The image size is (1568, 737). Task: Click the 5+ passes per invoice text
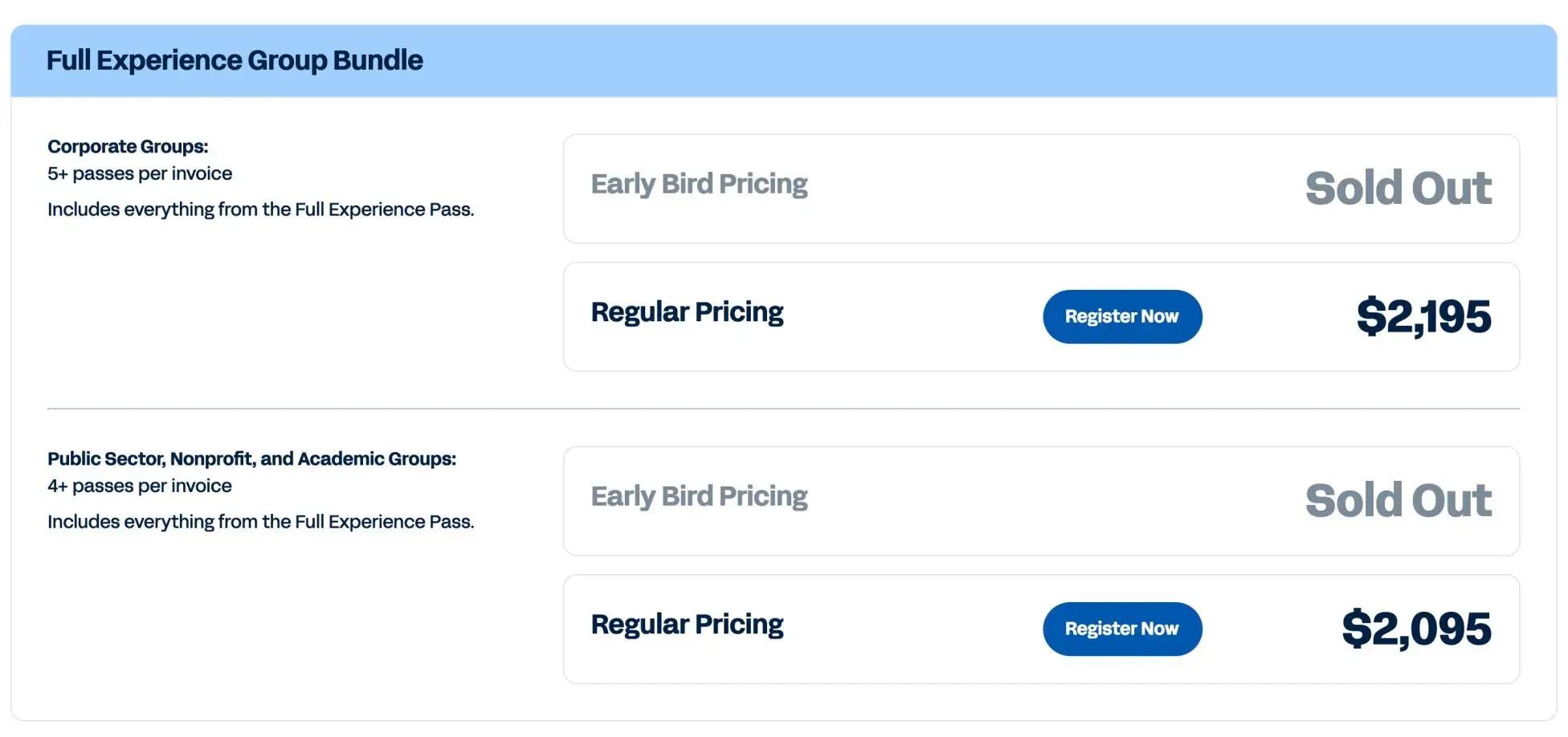140,173
